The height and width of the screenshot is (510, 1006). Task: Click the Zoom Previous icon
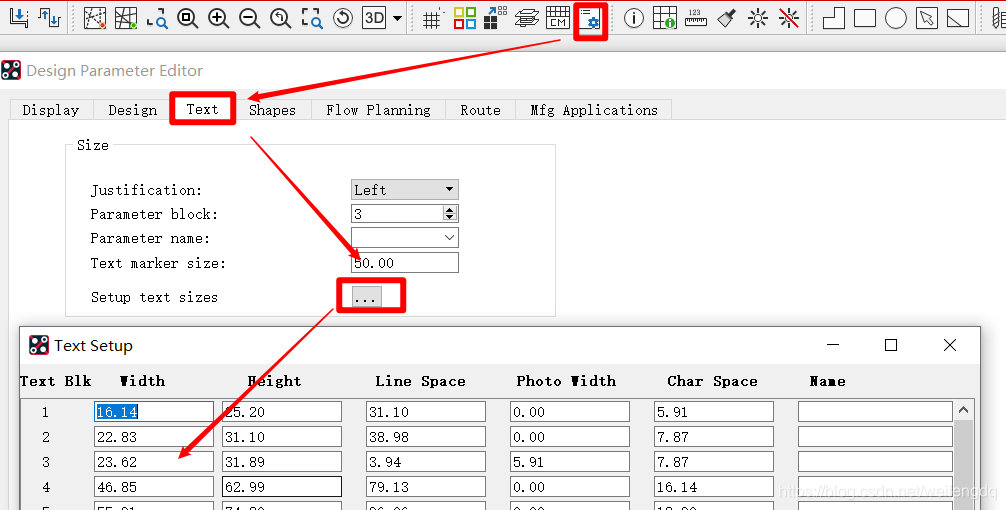pyautogui.click(x=280, y=18)
